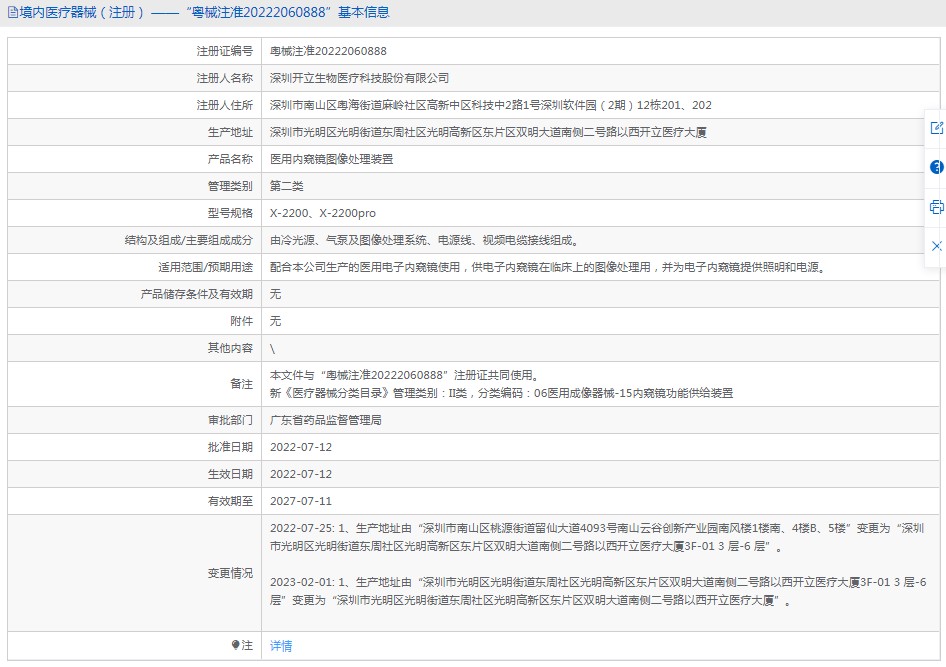
Task: Click the page title 境内医疗器械（注册）基本信息
Action: pos(205,12)
